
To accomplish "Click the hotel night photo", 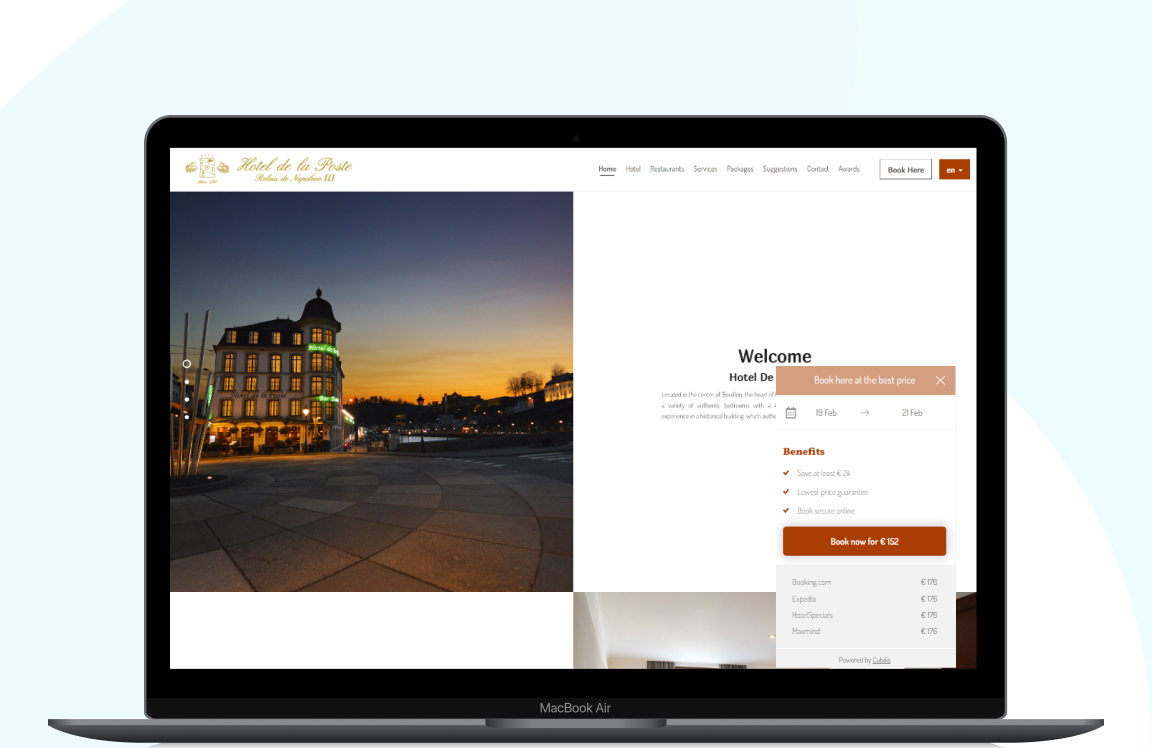I will point(371,392).
